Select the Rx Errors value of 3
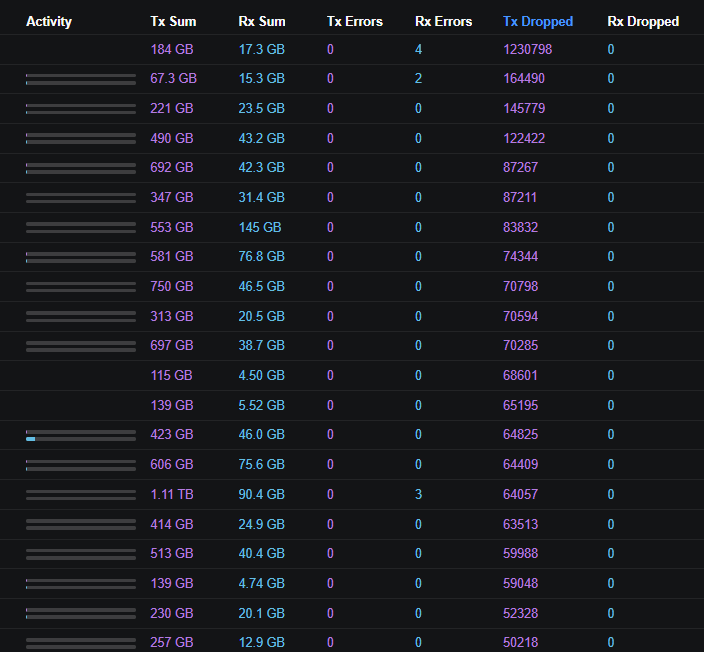The image size is (704, 652). [419, 494]
